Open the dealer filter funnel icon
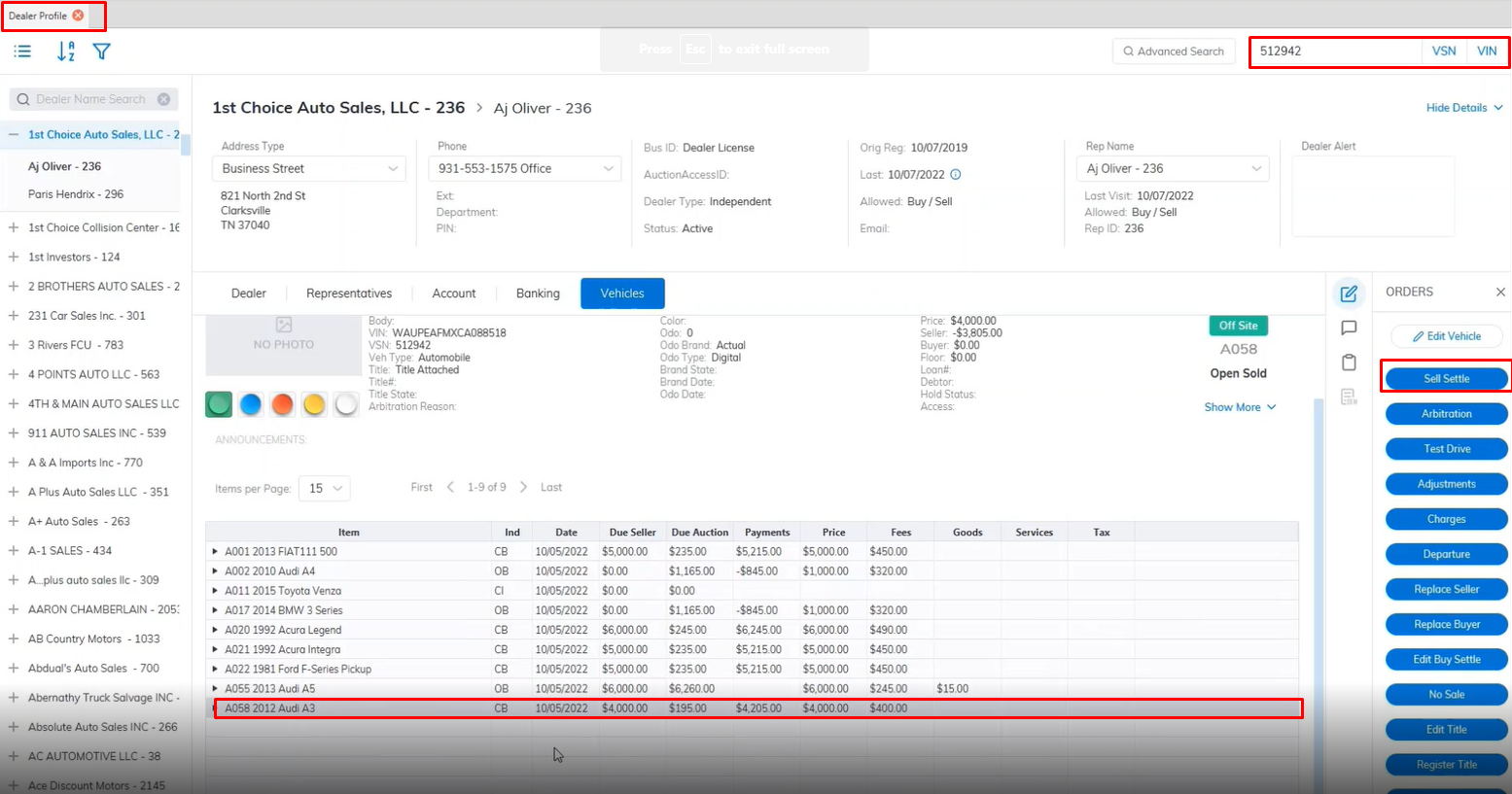The width and height of the screenshot is (1512, 794). click(101, 52)
